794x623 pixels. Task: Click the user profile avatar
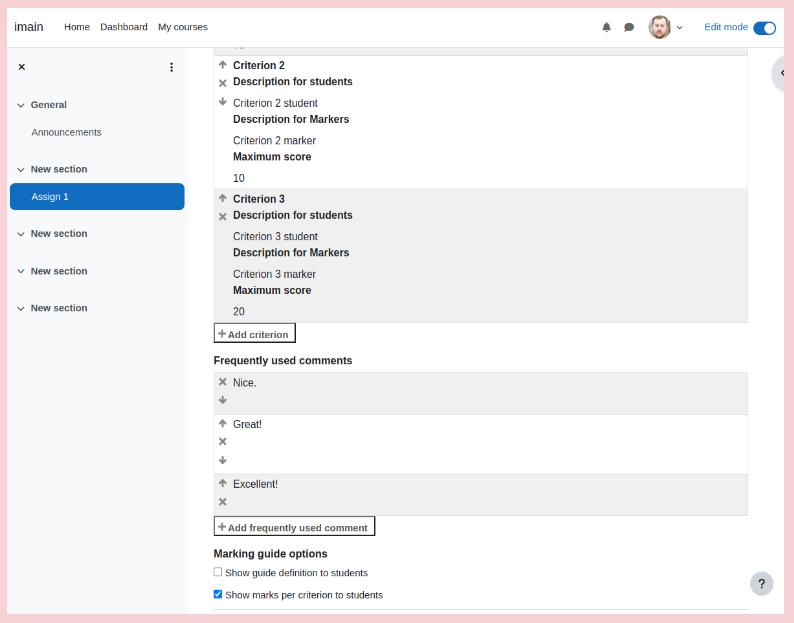(659, 27)
